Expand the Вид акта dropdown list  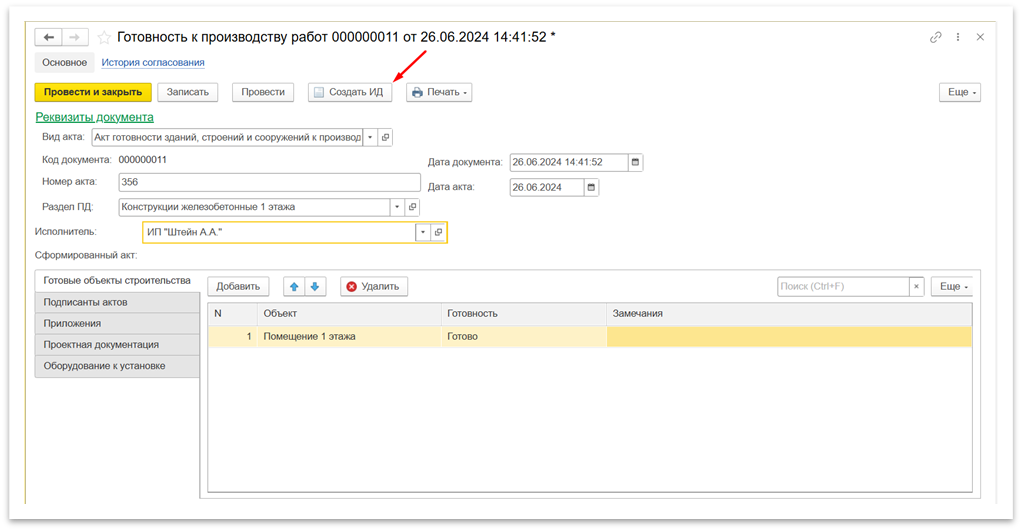(x=370, y=137)
